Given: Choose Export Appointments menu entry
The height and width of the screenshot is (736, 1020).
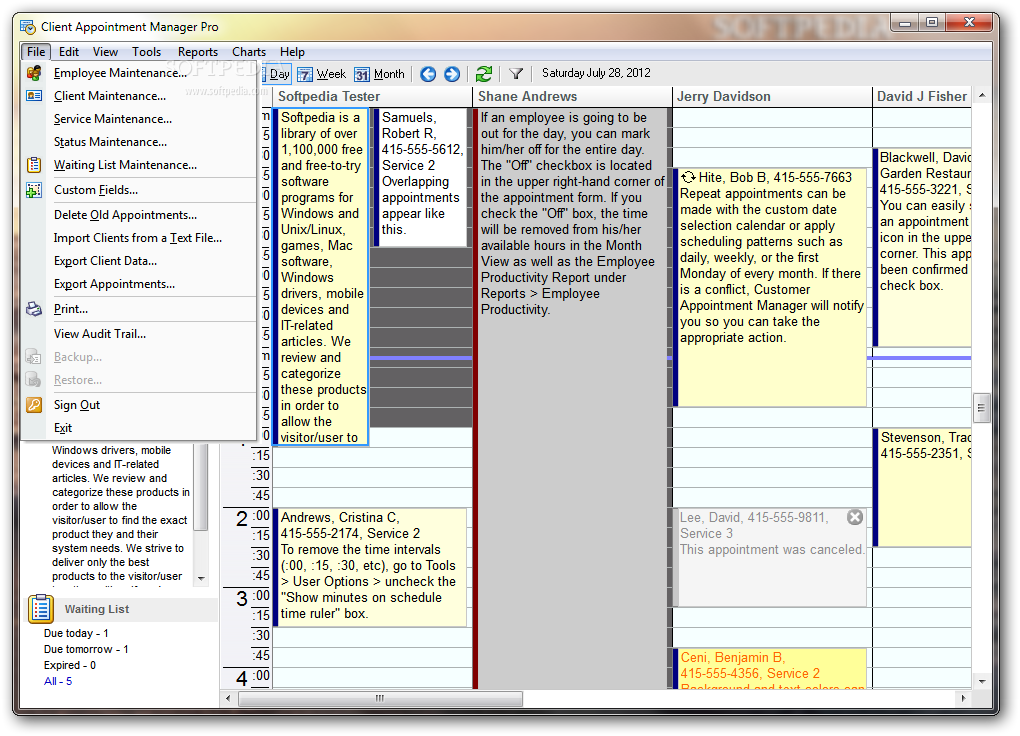Looking at the screenshot, I should tap(139, 284).
